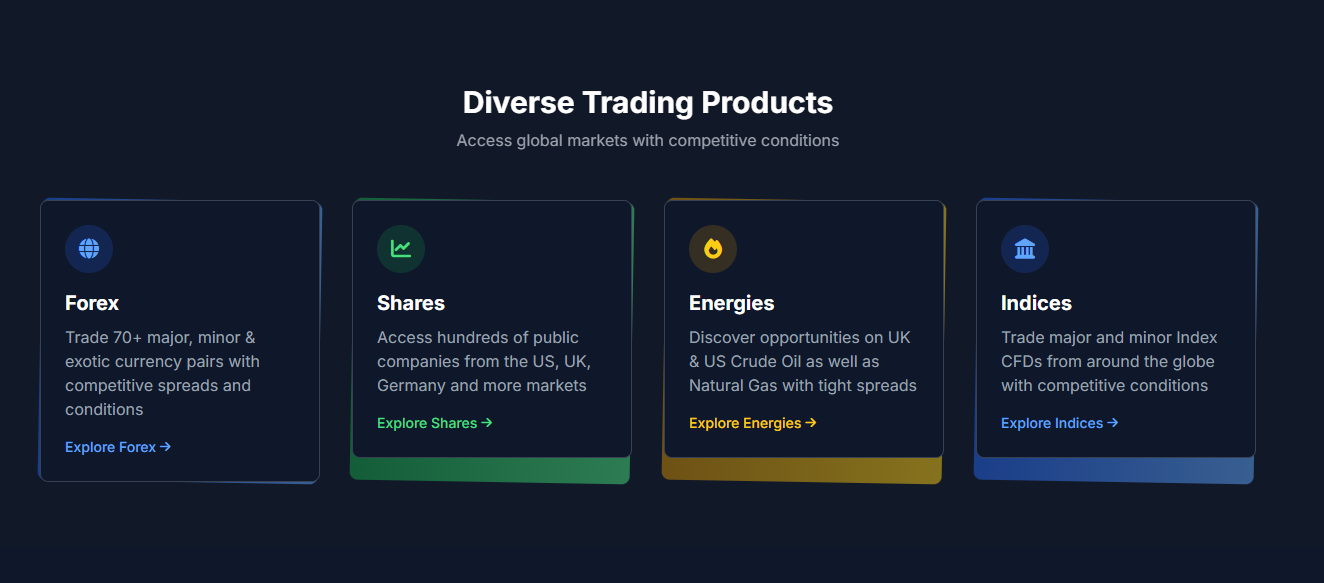The height and width of the screenshot is (583, 1324).
Task: Click the arrow next to Explore Shares
Action: click(x=487, y=423)
